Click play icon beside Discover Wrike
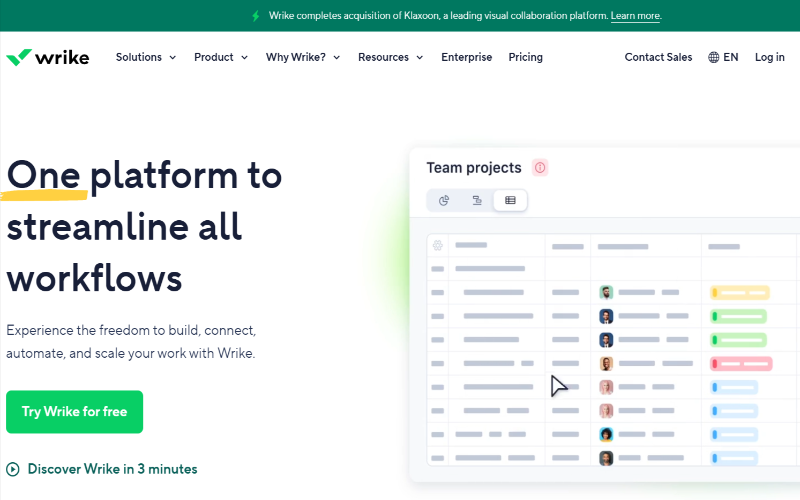The height and width of the screenshot is (500, 800). click(13, 469)
